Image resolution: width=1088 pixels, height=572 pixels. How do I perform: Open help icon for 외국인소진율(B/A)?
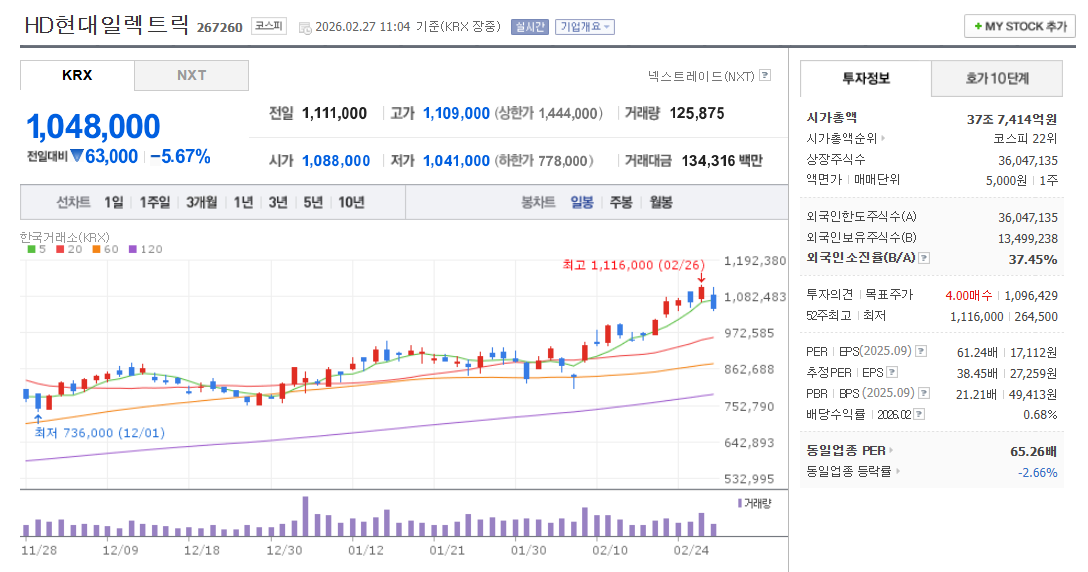pos(924,258)
